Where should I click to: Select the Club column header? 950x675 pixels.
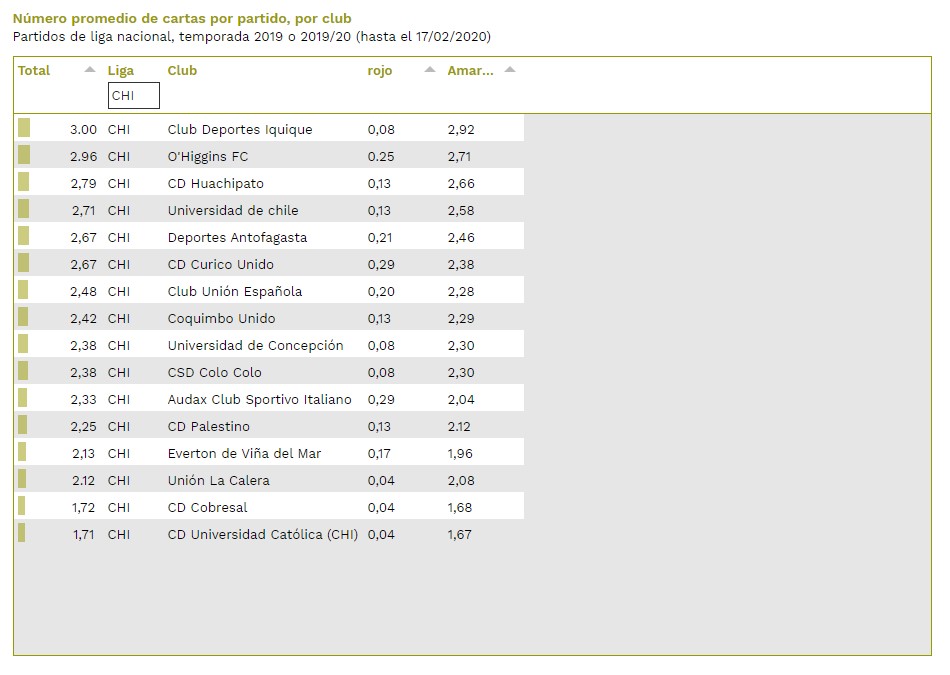pos(182,71)
